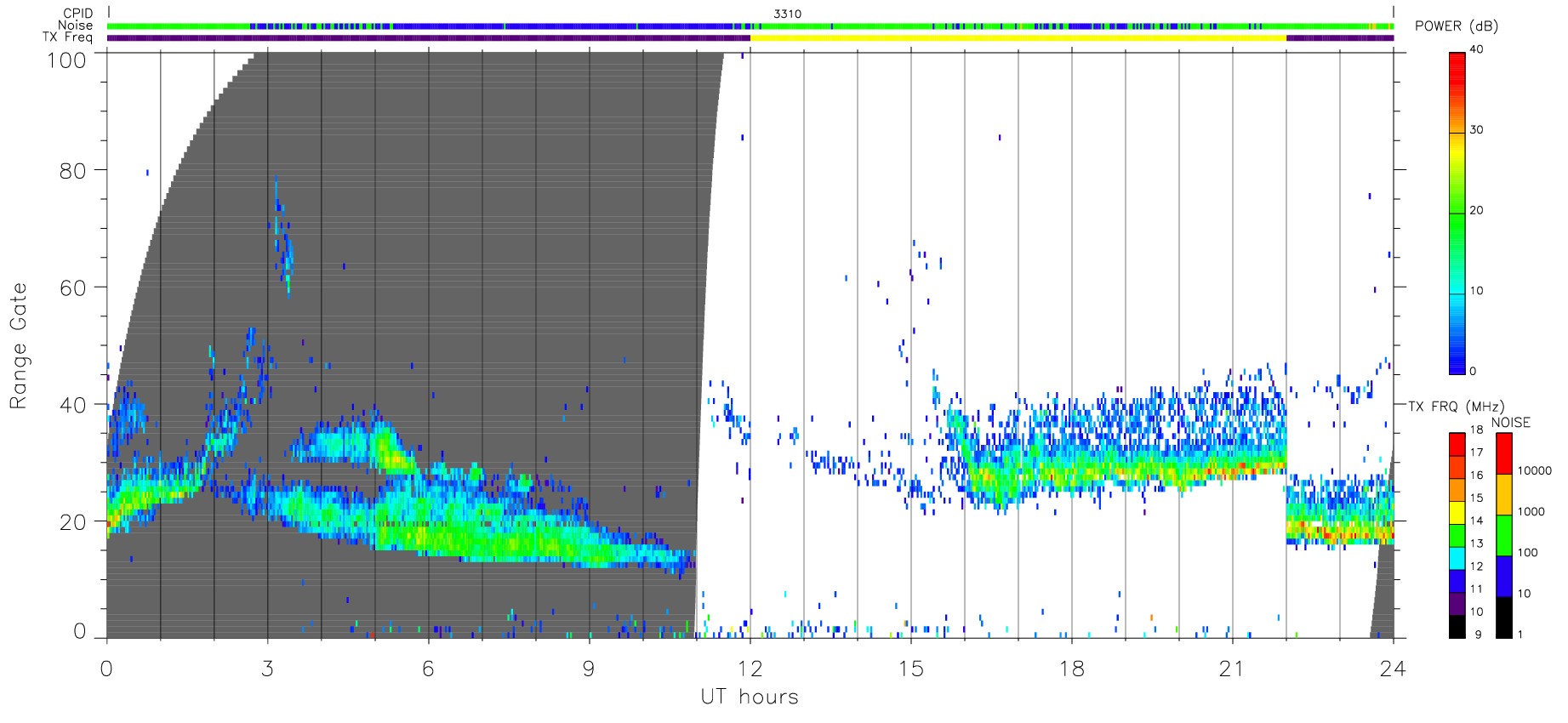
Task: Click y-axis tick label 60
Action: click(72, 288)
